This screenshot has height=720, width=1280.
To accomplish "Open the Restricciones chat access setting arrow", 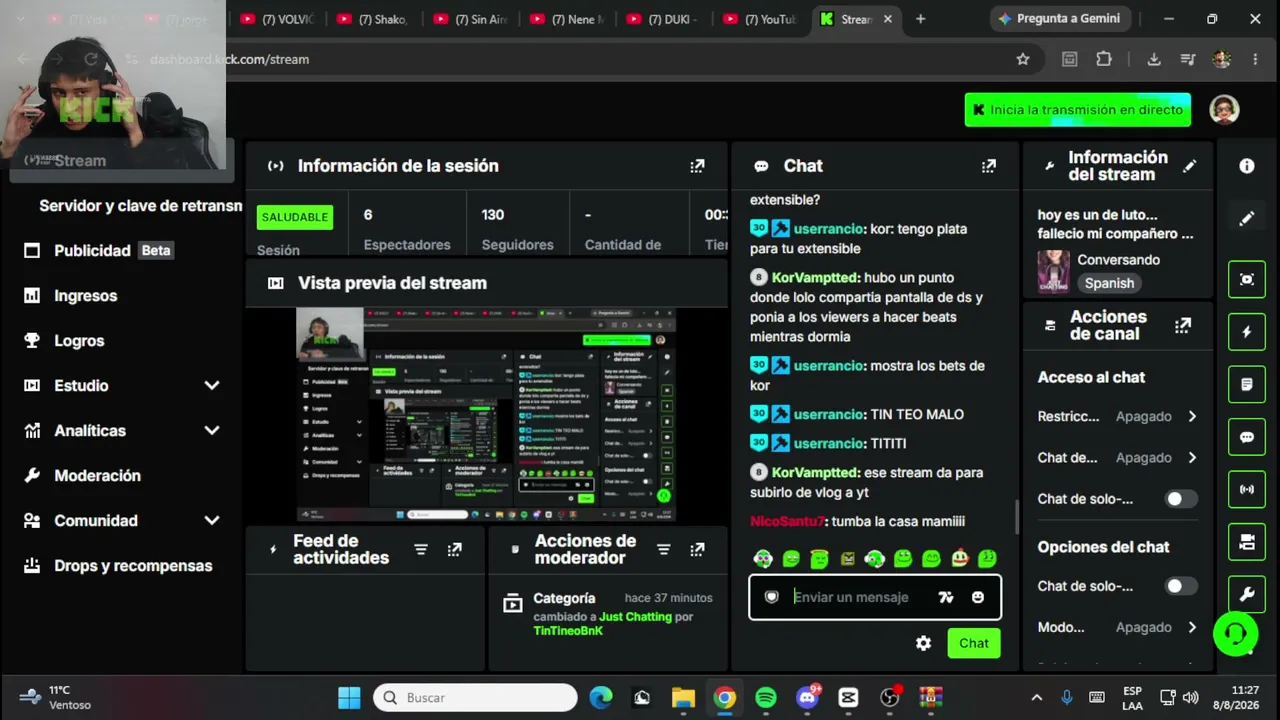I will (x=1192, y=416).
